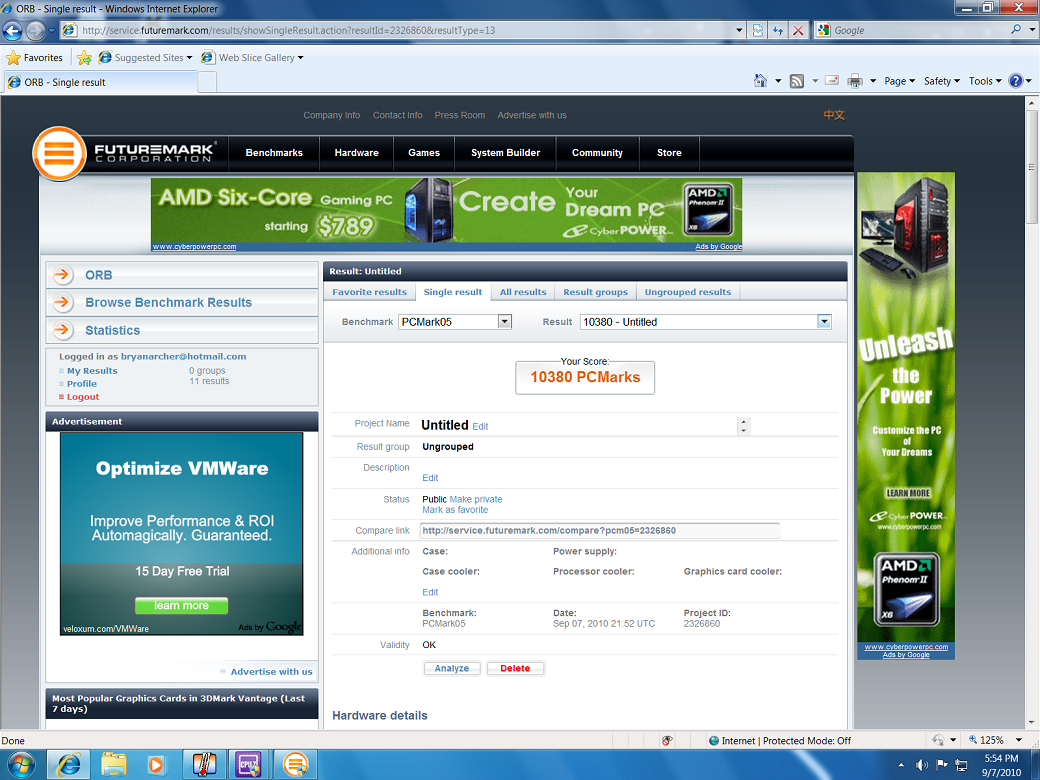Open the Games navigation menu
Screen dimensions: 1040x780
click(x=424, y=153)
